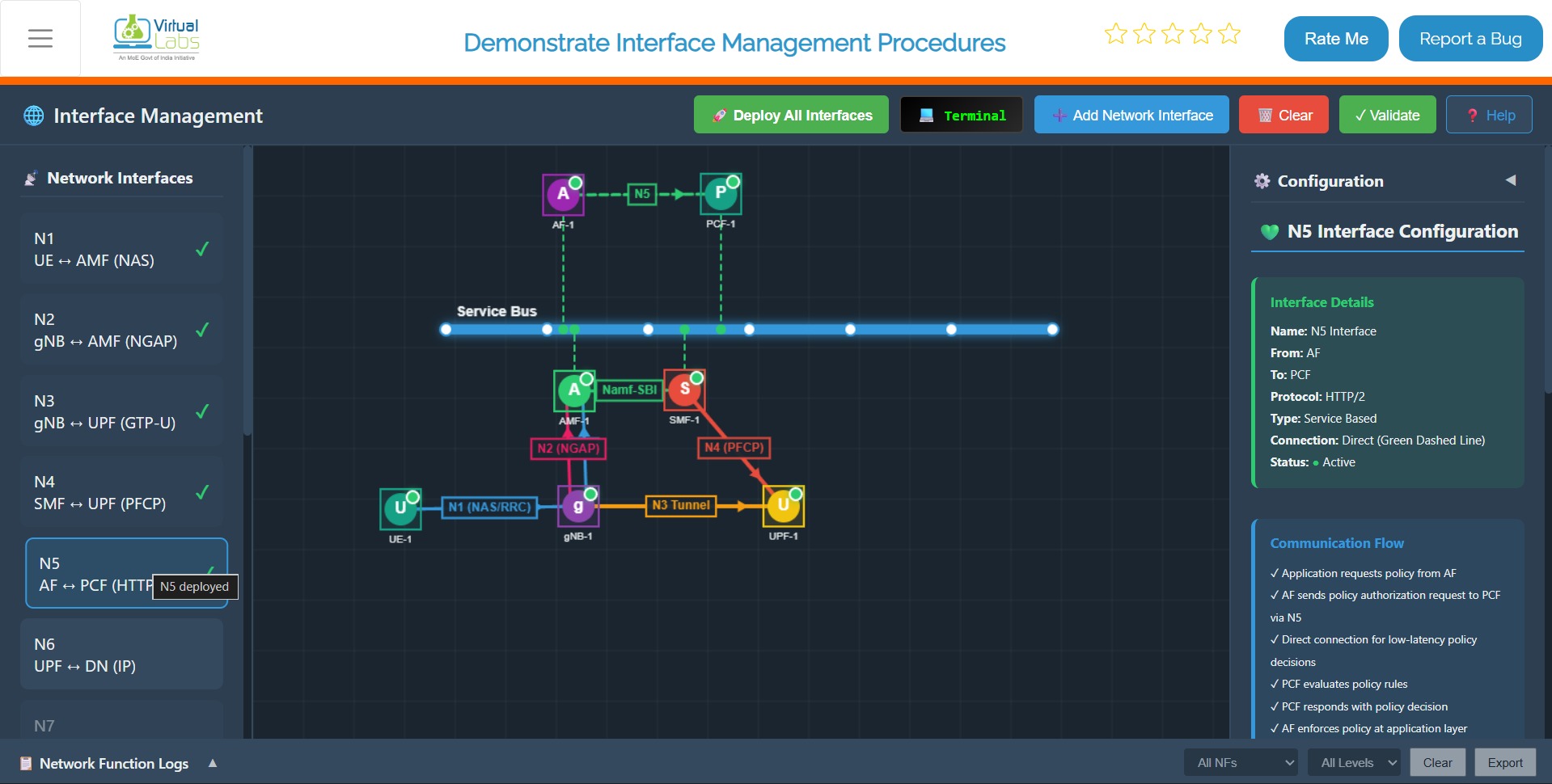Open the Help dialog
The height and width of the screenshot is (784, 1552).
(1489, 115)
